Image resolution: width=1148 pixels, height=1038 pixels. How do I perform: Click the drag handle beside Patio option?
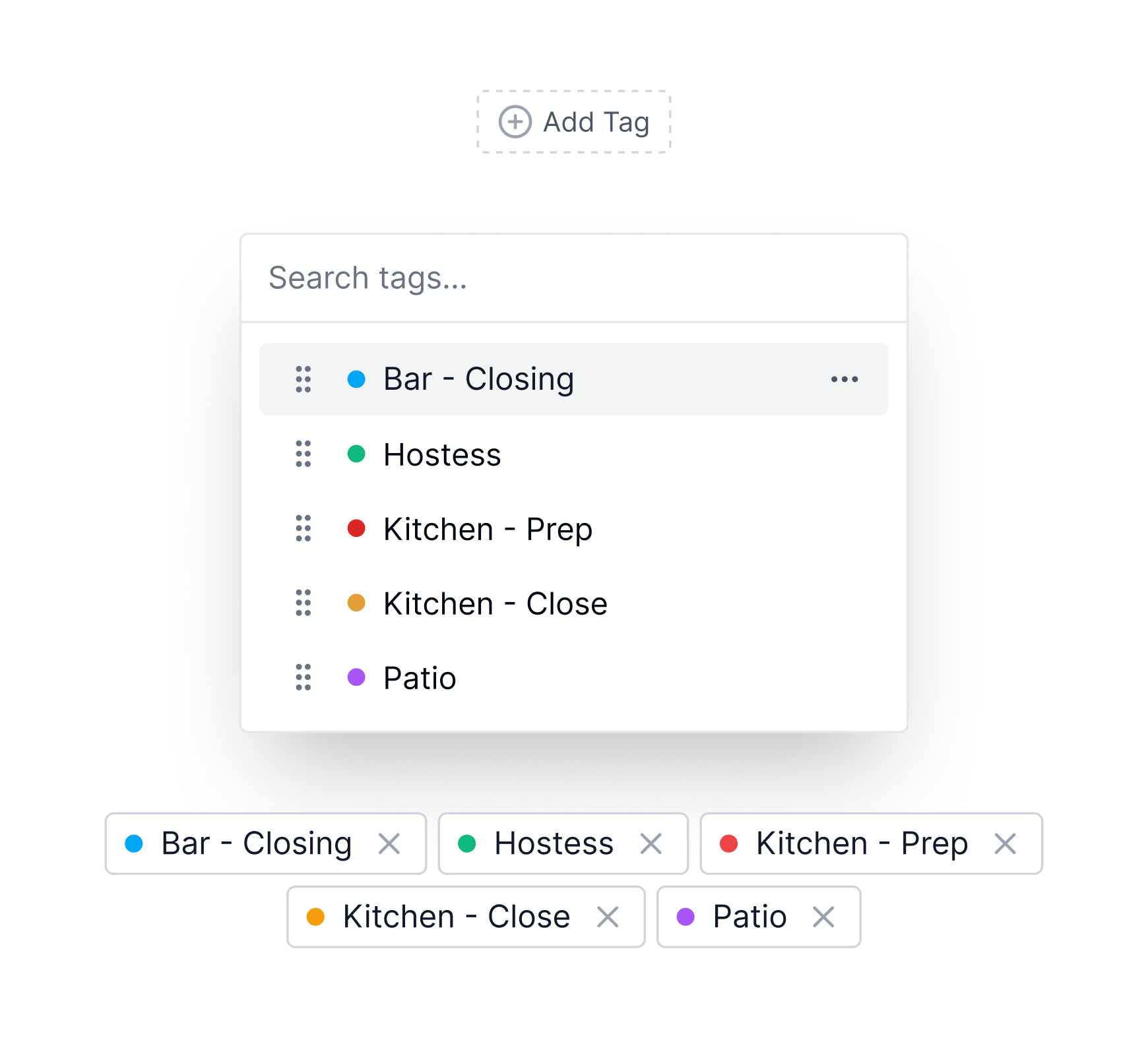coord(303,677)
